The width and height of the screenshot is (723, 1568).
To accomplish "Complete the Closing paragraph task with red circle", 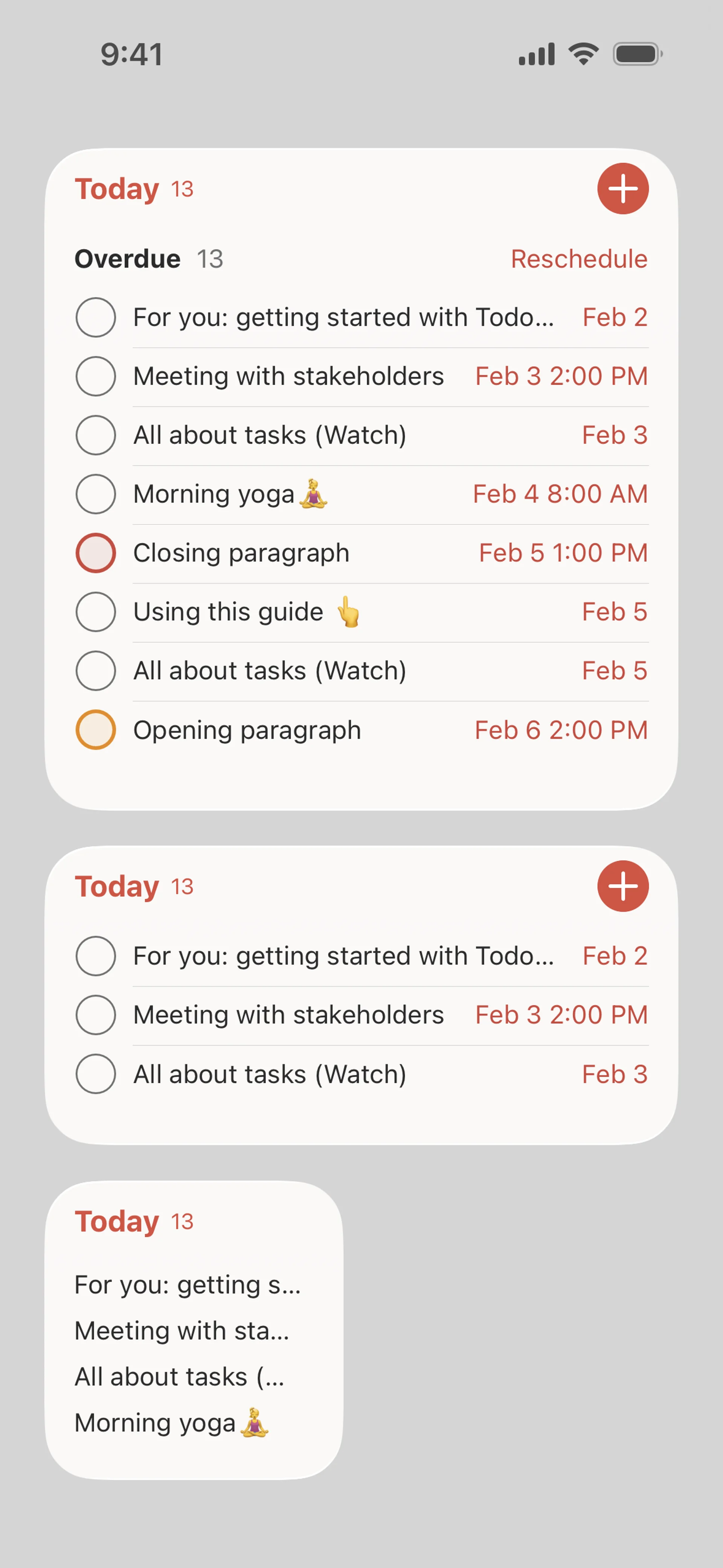I will pos(96,553).
